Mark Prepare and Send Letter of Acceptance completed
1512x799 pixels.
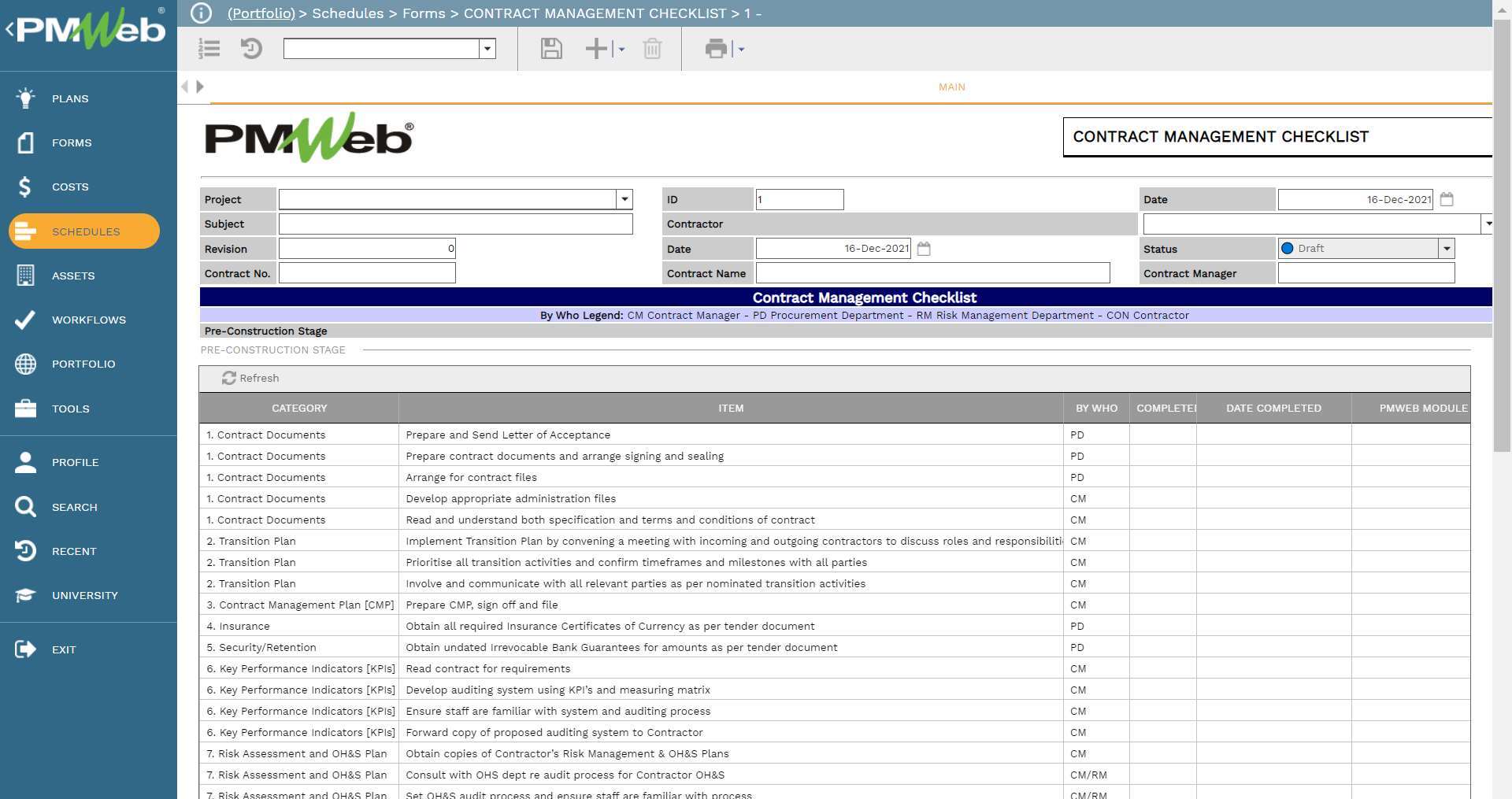point(1164,435)
